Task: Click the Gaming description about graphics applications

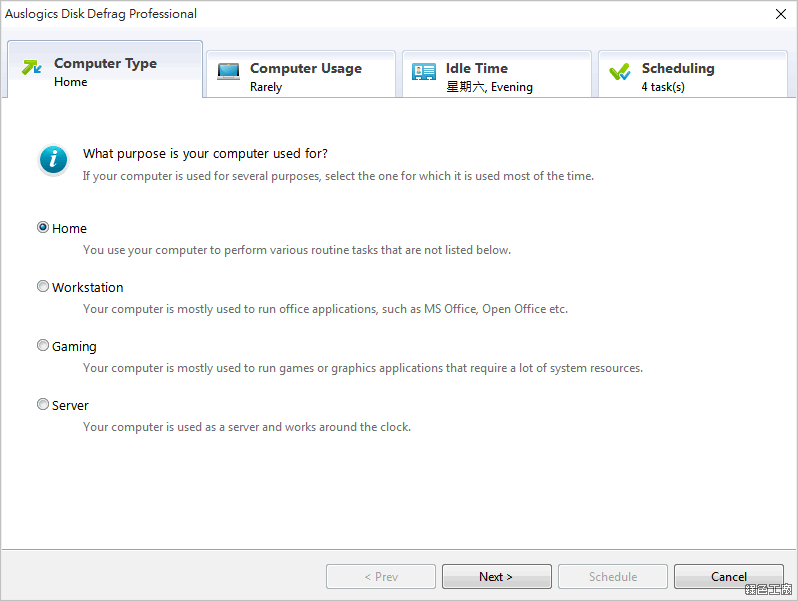Action: click(363, 368)
